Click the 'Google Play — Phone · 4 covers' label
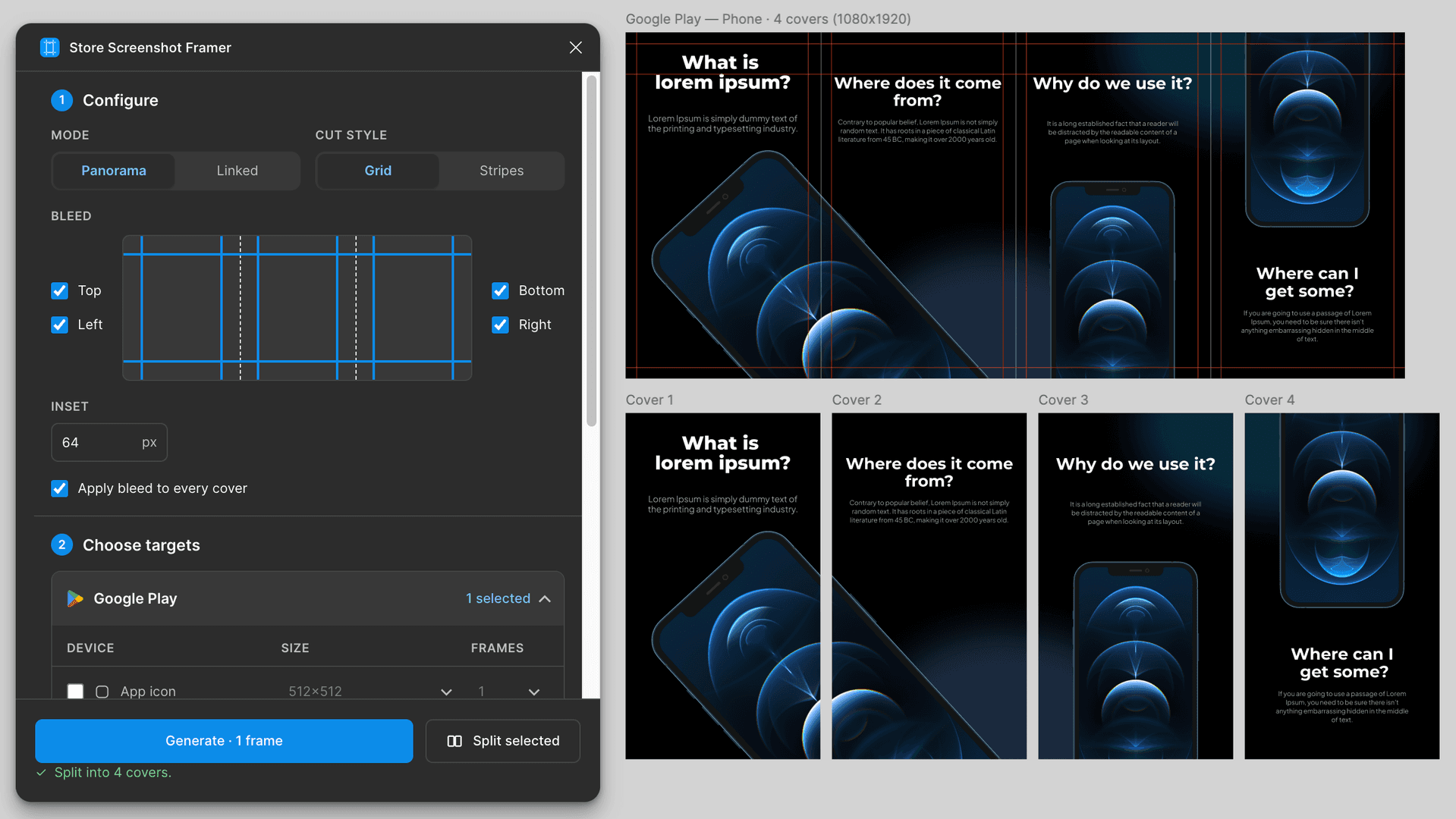Screen dimensions: 1456x819 (x=768, y=19)
